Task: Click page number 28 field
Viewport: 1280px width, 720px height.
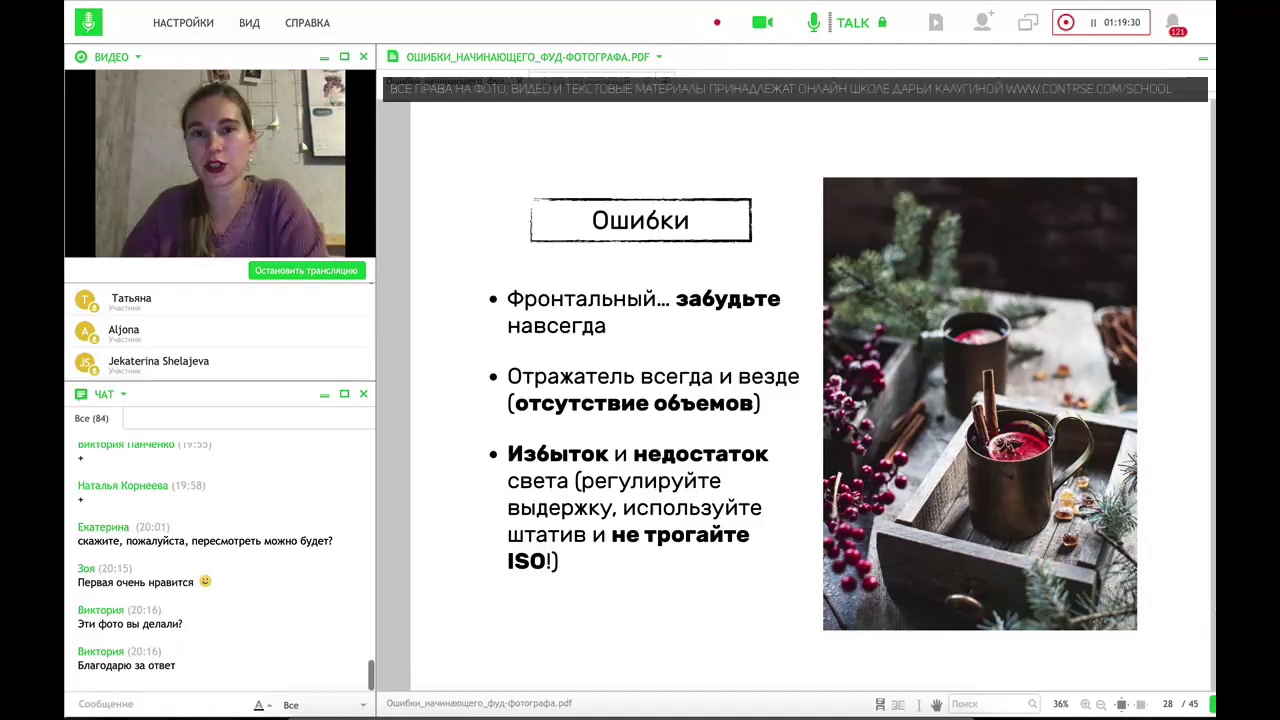Action: [1167, 704]
